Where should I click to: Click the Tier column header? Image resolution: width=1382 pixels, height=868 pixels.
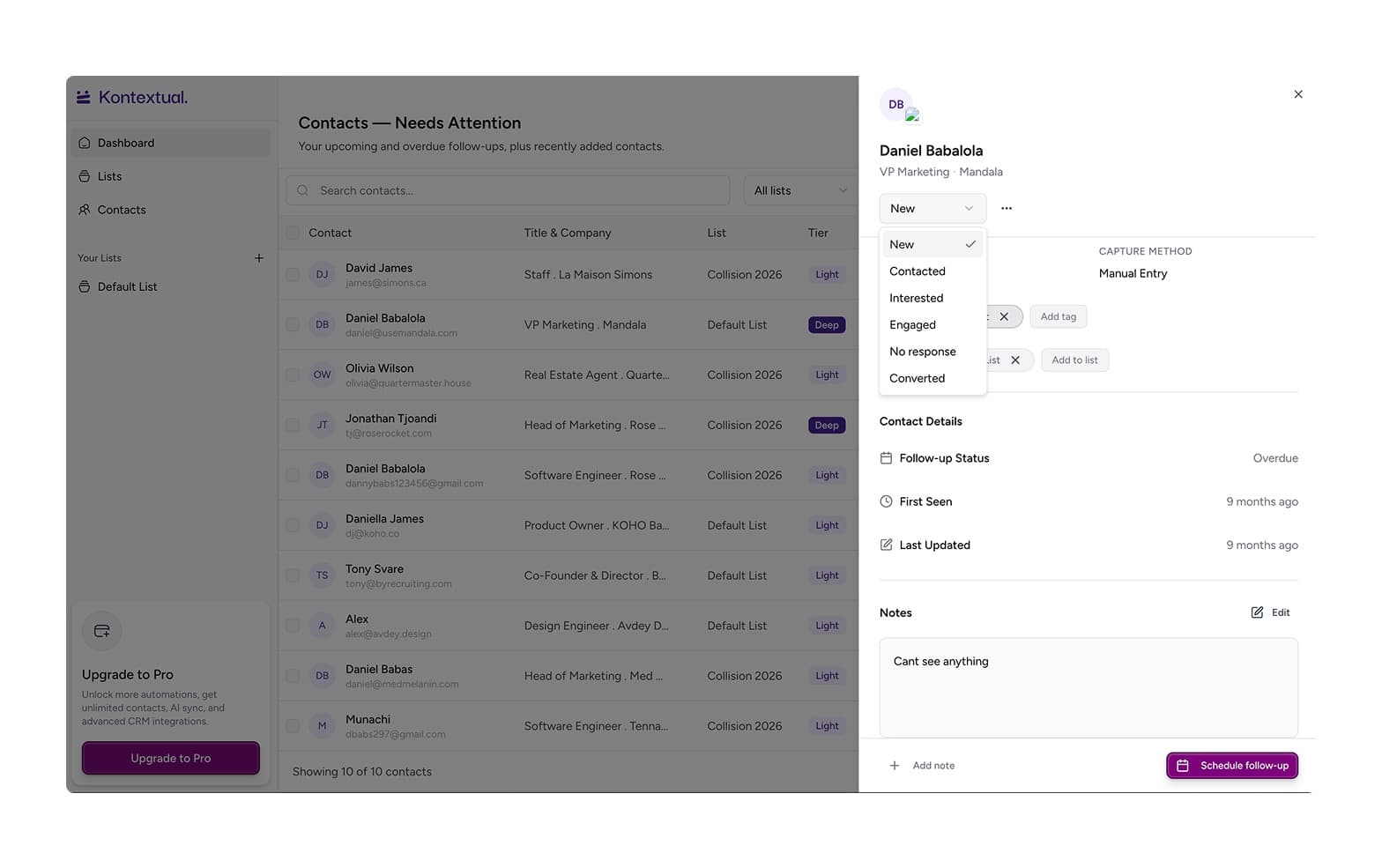[x=818, y=234]
